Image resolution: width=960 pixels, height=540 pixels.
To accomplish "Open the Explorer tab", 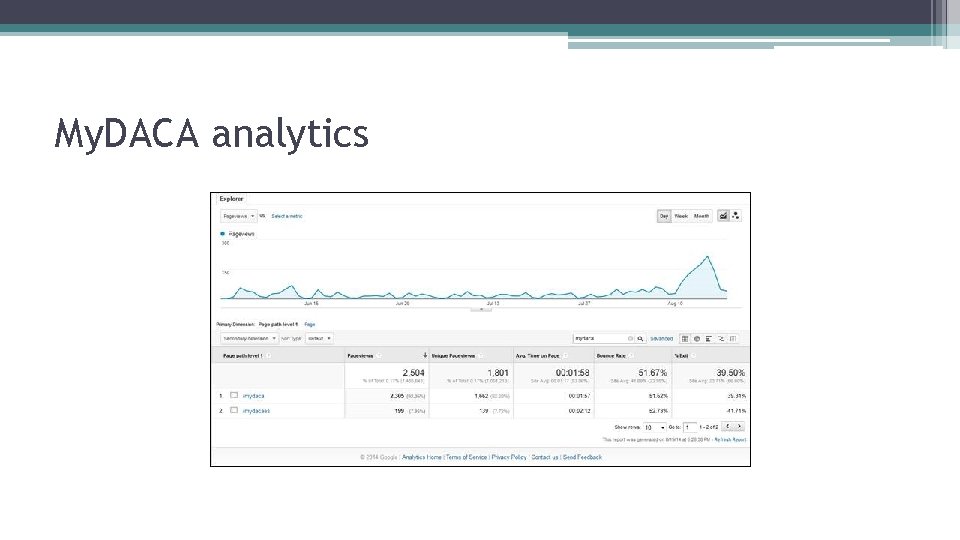I will (231, 199).
